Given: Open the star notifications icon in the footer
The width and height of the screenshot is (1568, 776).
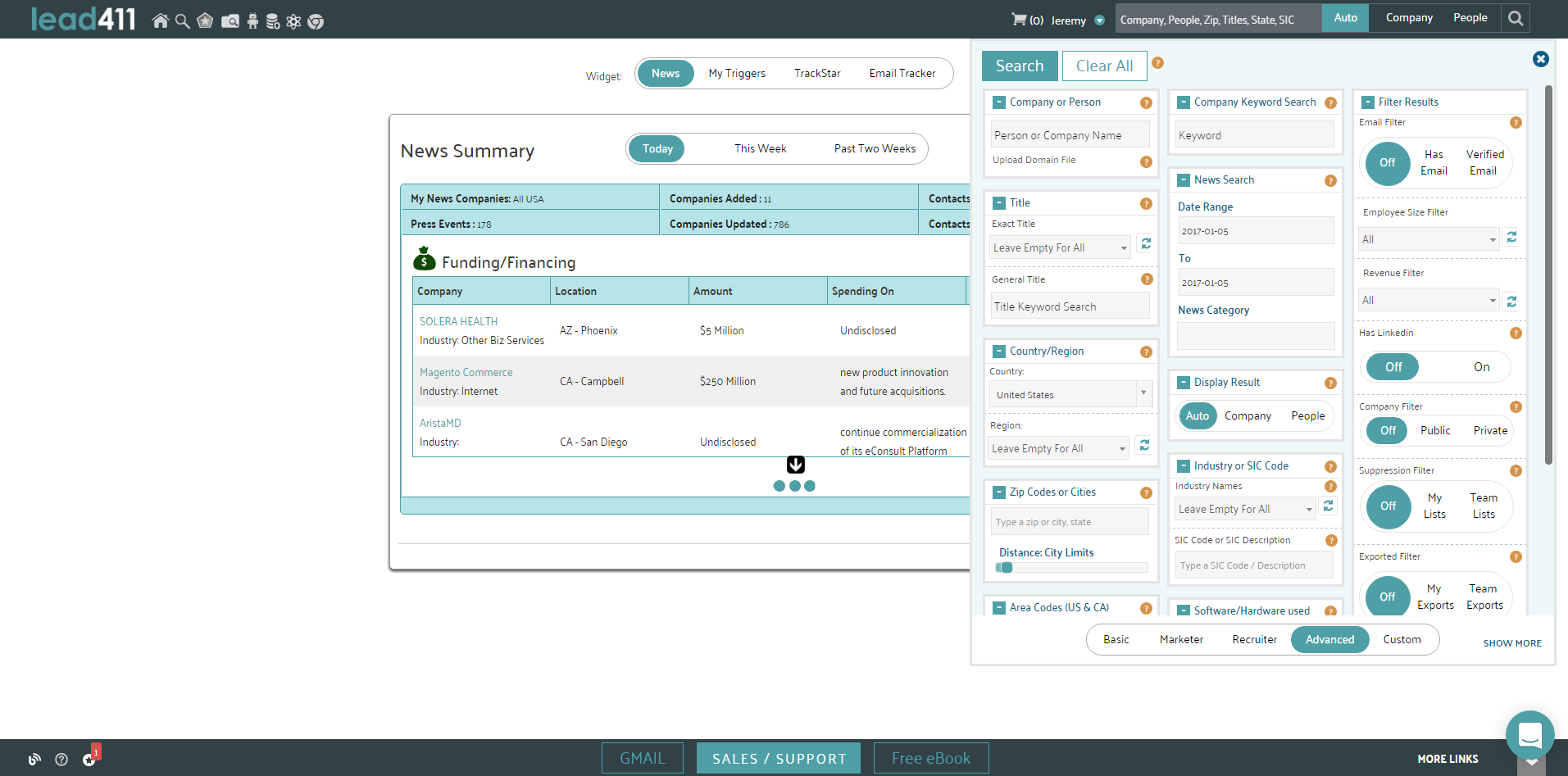Looking at the screenshot, I should click(x=89, y=760).
